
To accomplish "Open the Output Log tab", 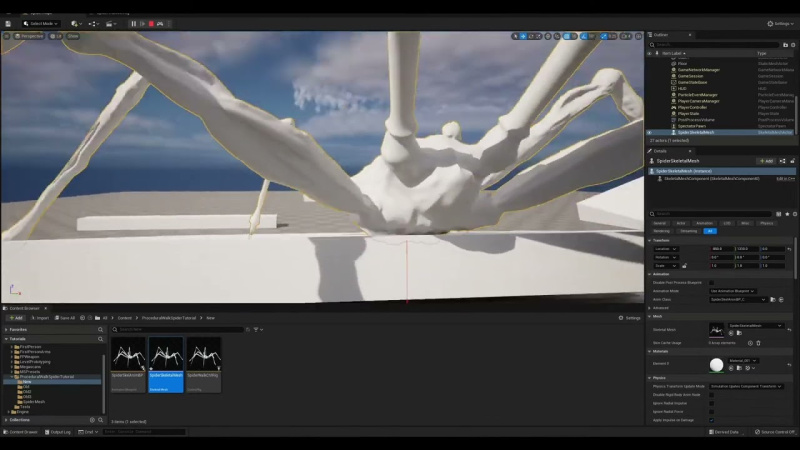I will (x=59, y=432).
